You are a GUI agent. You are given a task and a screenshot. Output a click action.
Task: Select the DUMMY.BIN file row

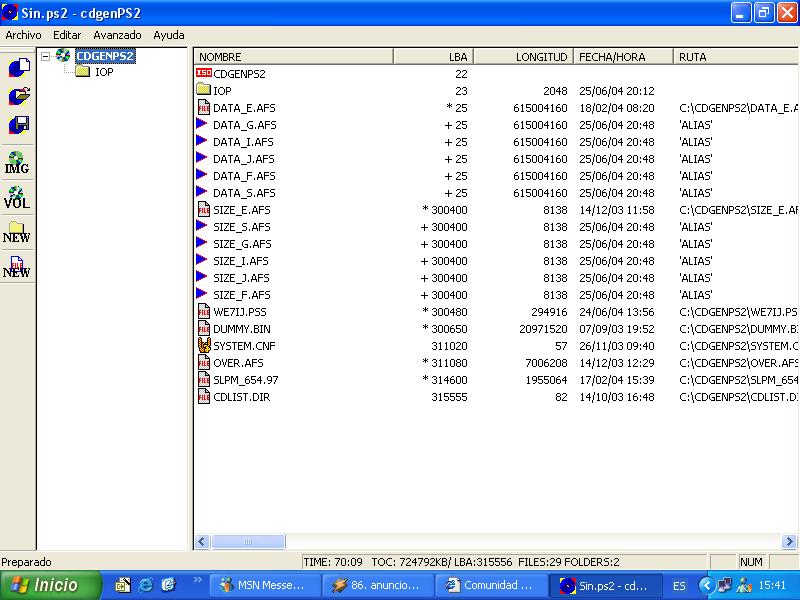[x=242, y=329]
